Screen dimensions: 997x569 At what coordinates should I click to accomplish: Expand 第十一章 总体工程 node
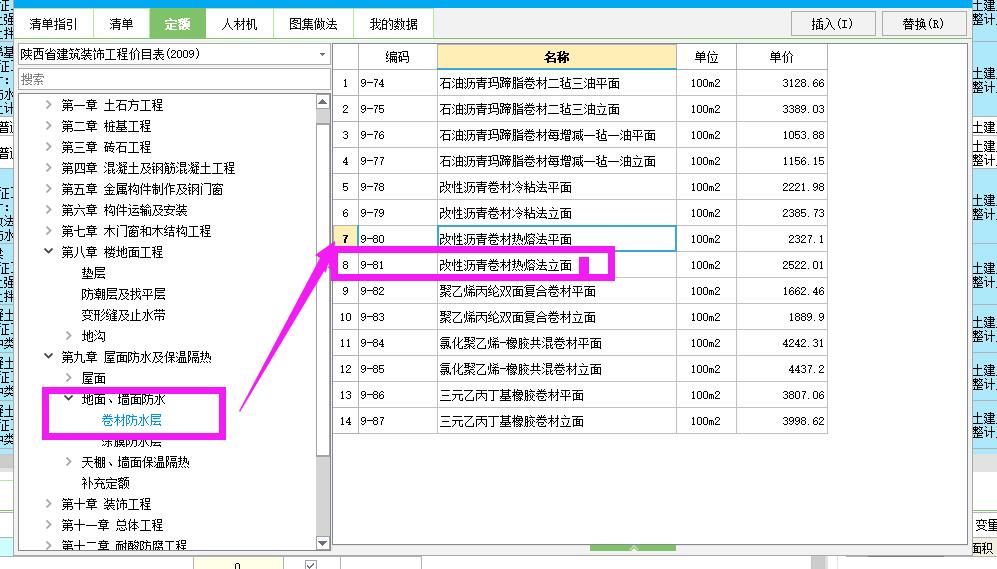[x=48, y=524]
